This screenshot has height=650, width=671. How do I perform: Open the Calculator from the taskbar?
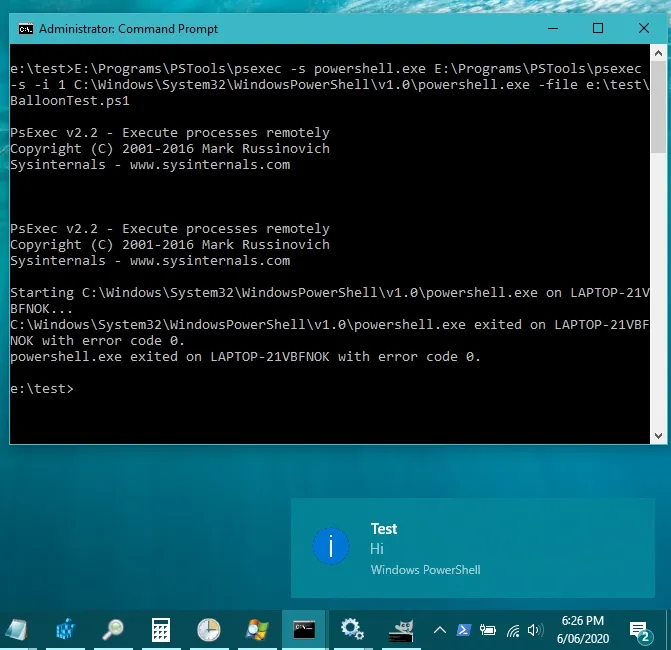[x=161, y=630]
